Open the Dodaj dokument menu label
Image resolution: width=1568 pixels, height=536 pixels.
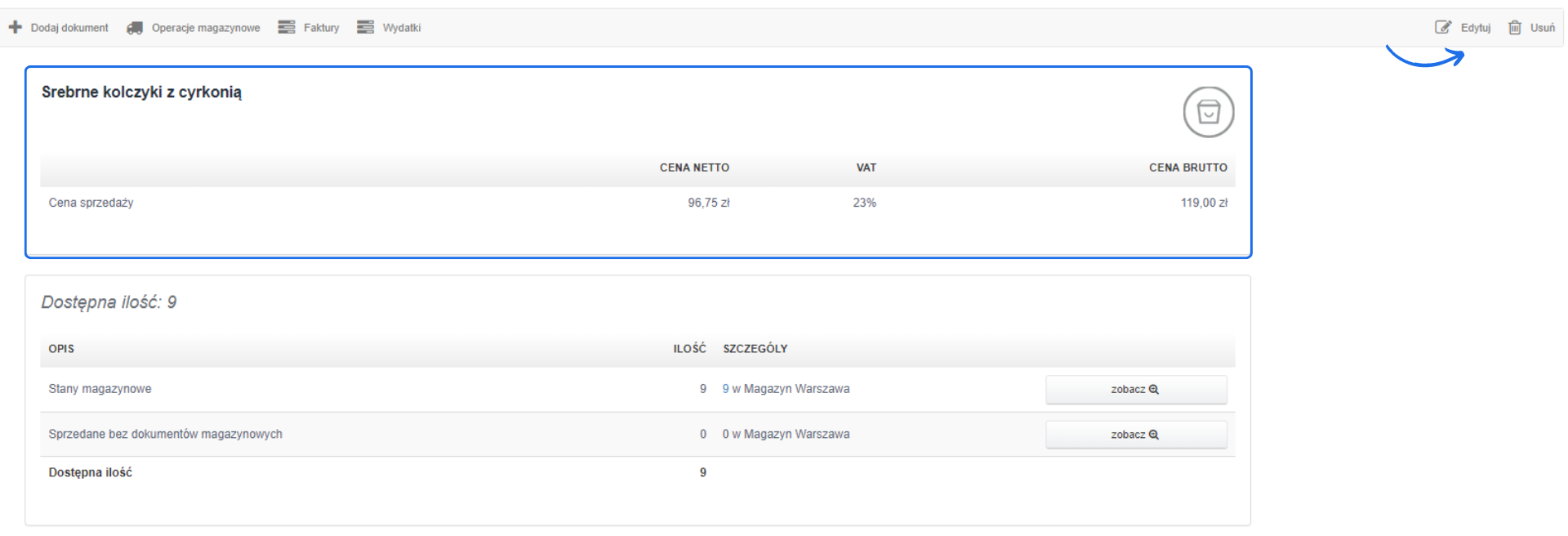click(69, 28)
